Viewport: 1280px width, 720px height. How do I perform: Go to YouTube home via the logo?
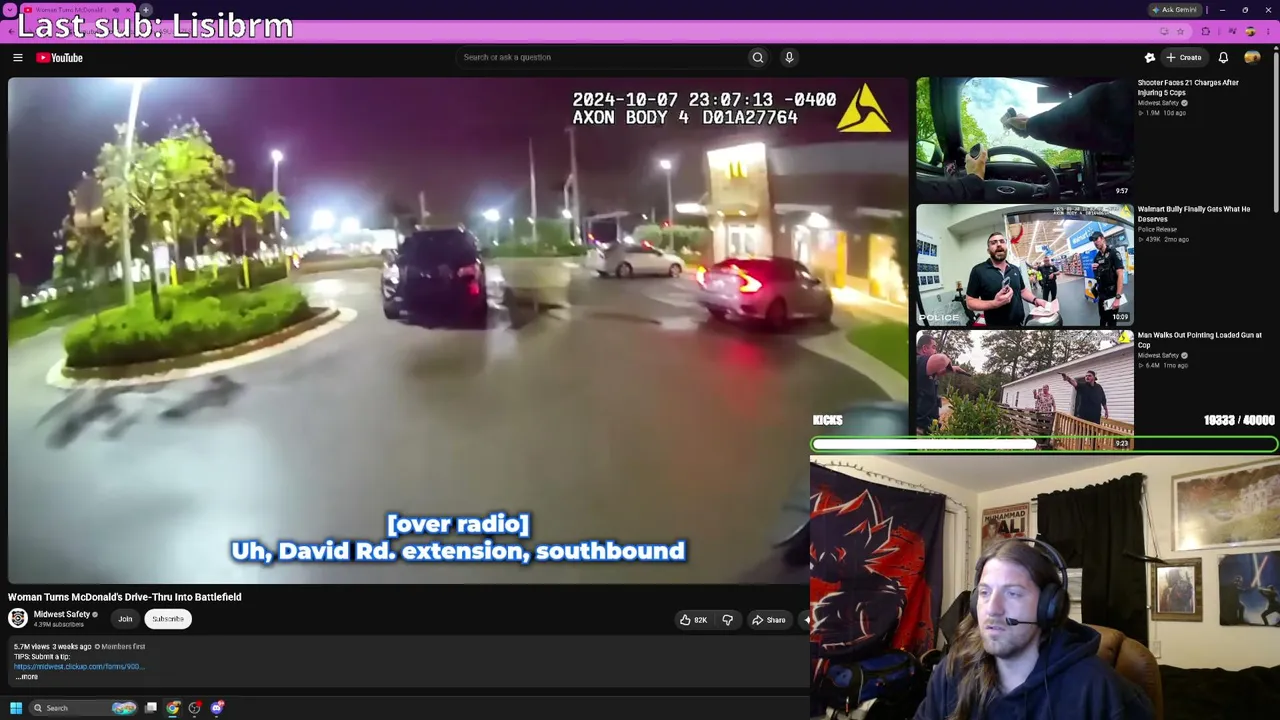coord(60,58)
